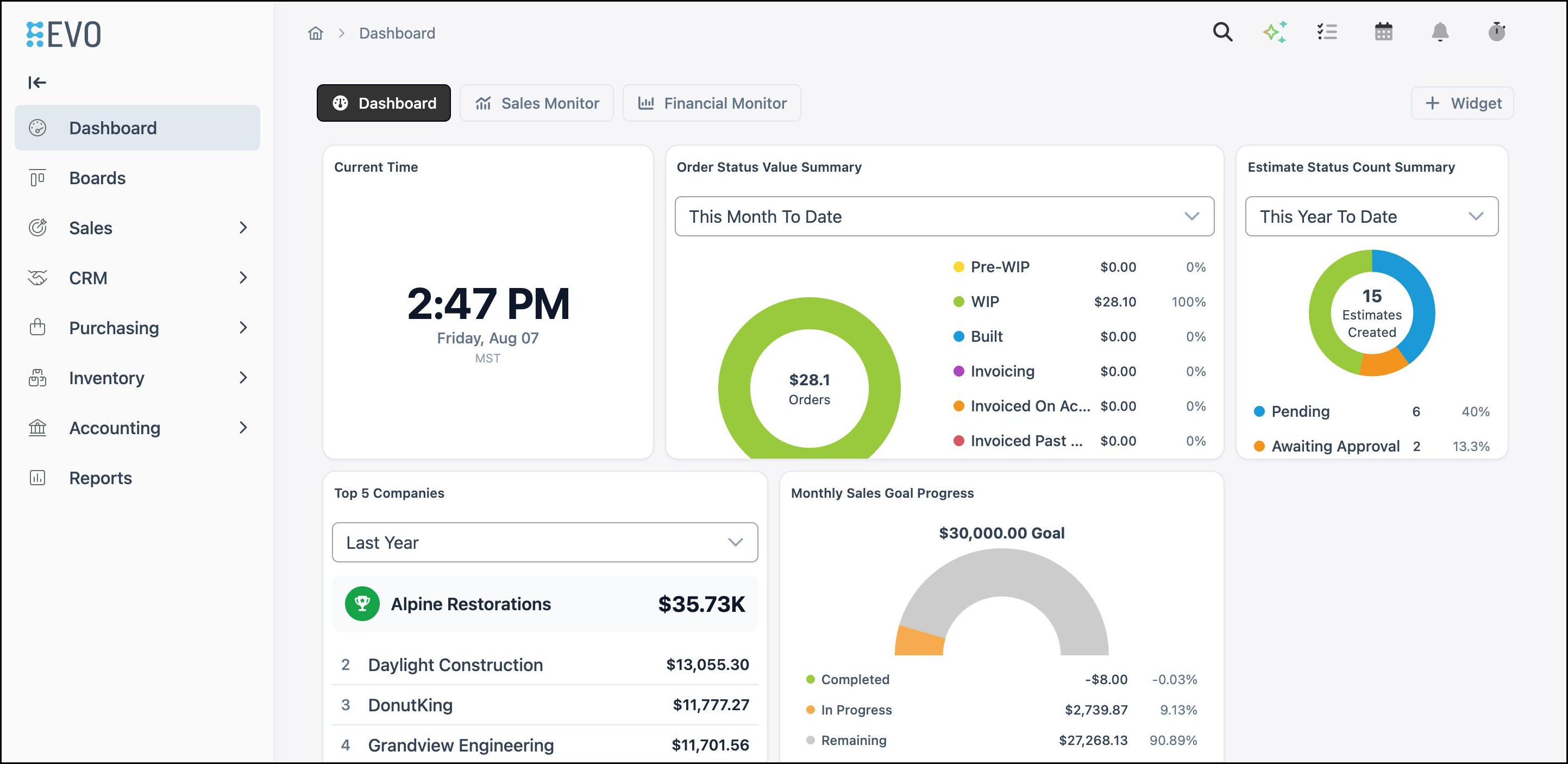Click the notifications bell icon
Image resolution: width=1568 pixels, height=764 pixels.
(x=1440, y=32)
